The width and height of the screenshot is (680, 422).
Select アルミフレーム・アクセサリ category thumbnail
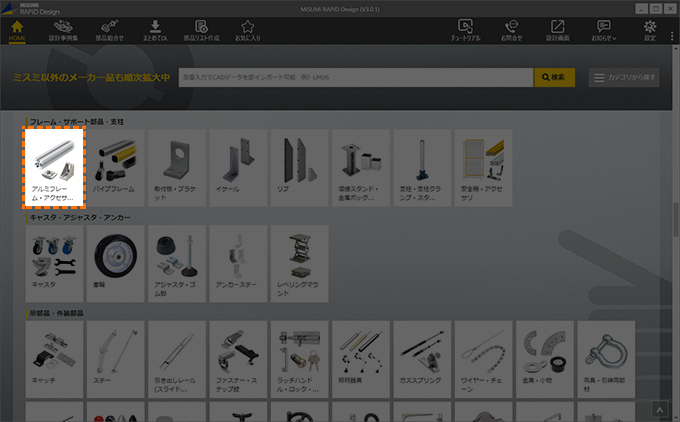tap(54, 167)
